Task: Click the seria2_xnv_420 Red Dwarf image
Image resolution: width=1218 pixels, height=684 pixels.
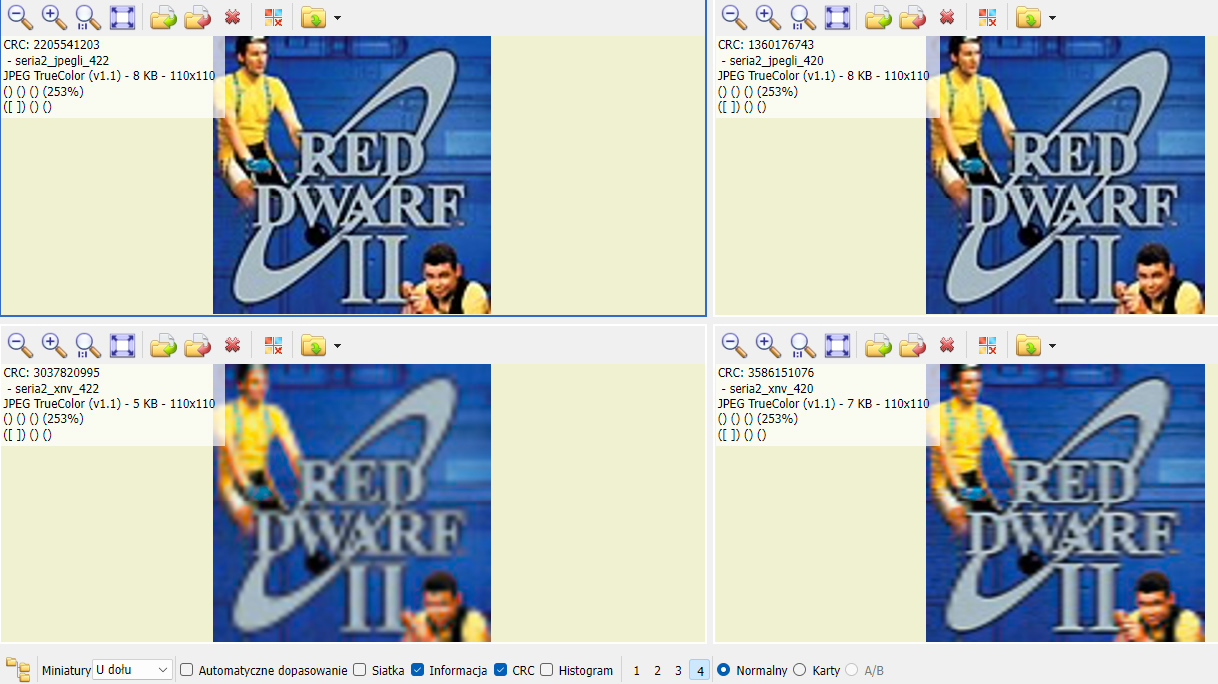Action: click(1065, 503)
